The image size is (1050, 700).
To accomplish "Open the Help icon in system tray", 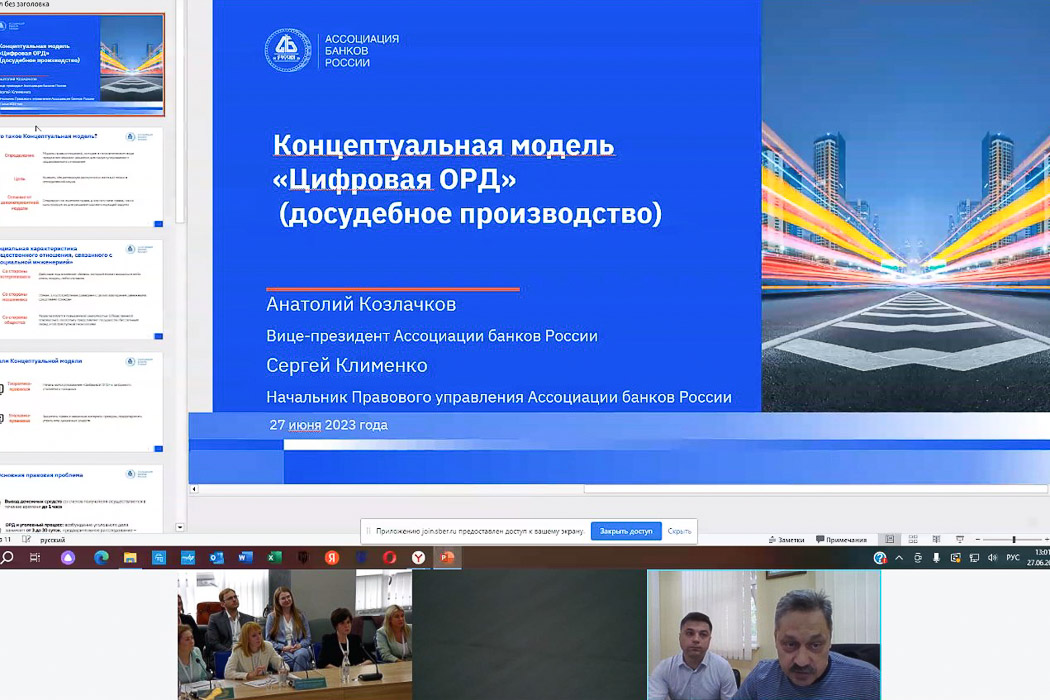I will tap(880, 557).
